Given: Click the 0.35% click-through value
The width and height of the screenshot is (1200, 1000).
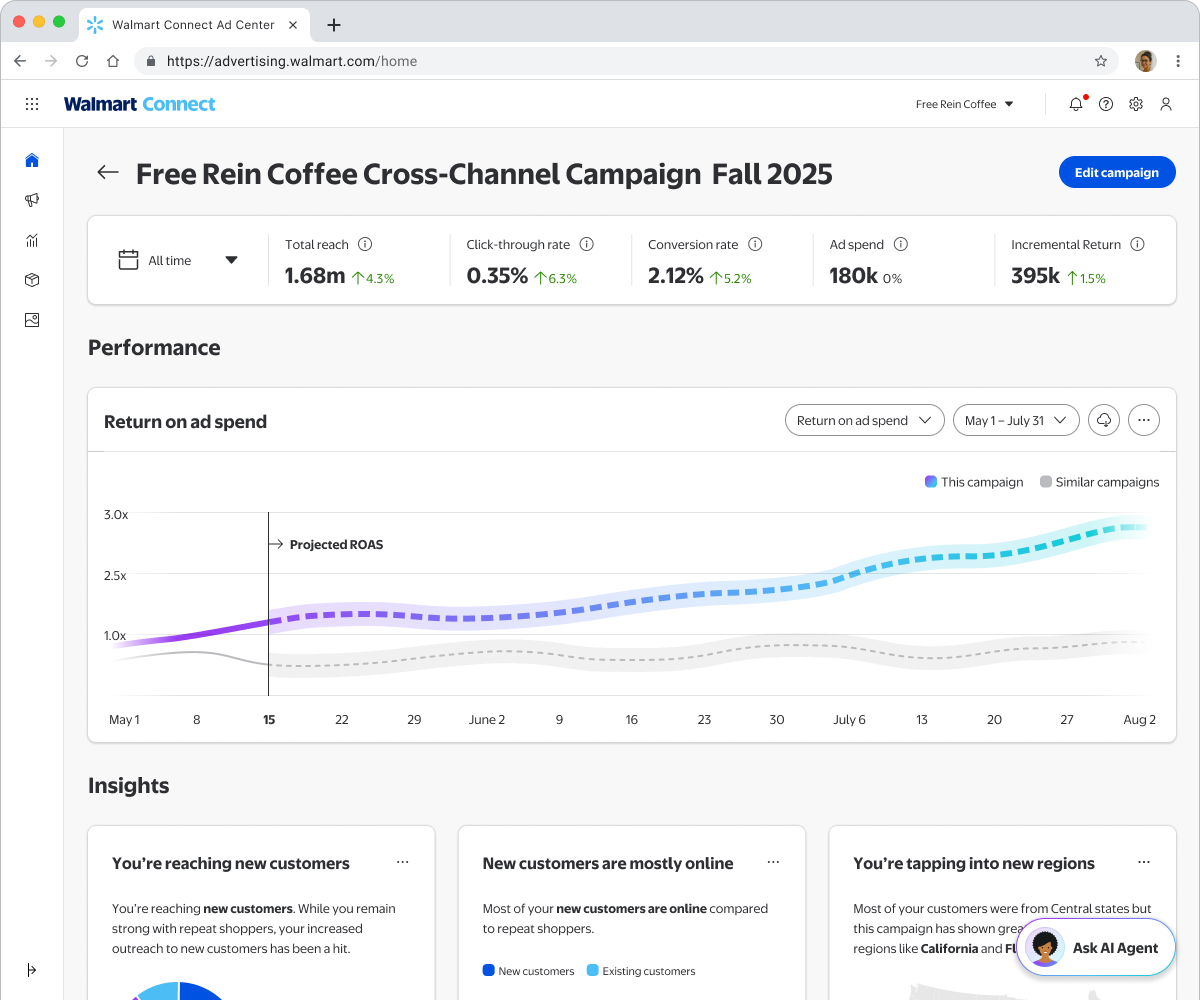Looking at the screenshot, I should coord(497,276).
